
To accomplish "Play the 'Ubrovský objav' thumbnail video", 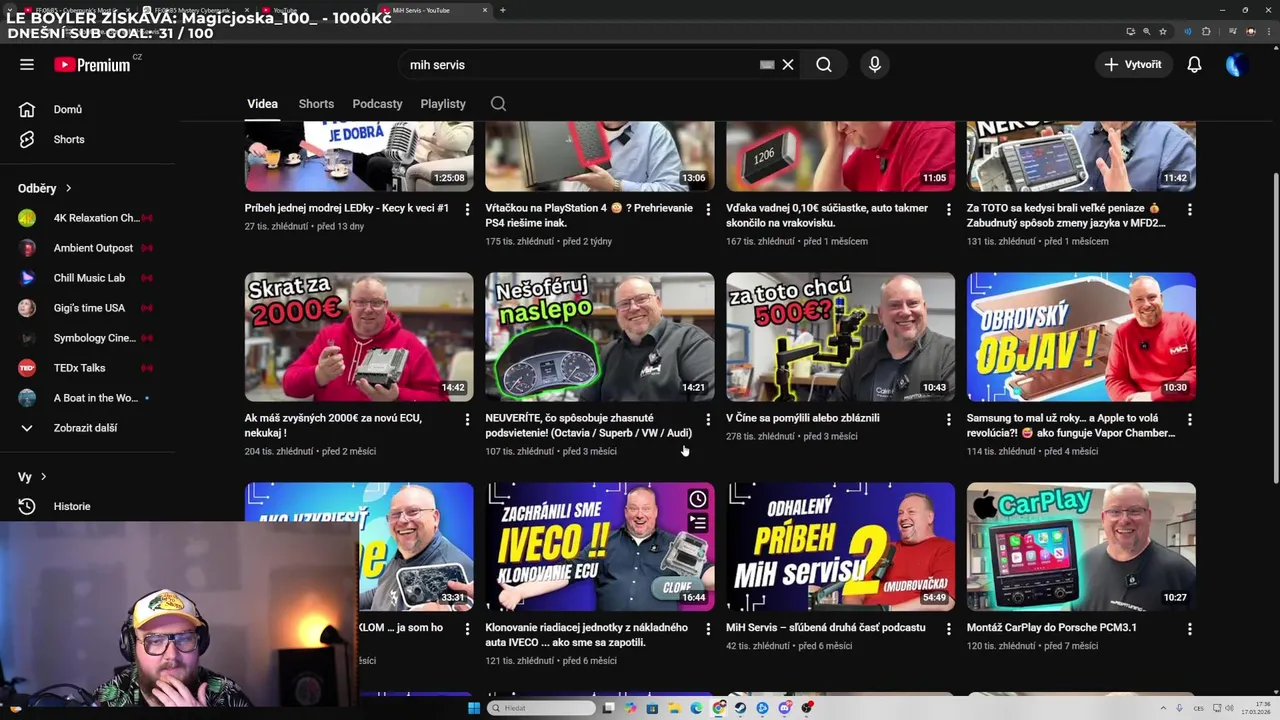I will pos(1081,337).
